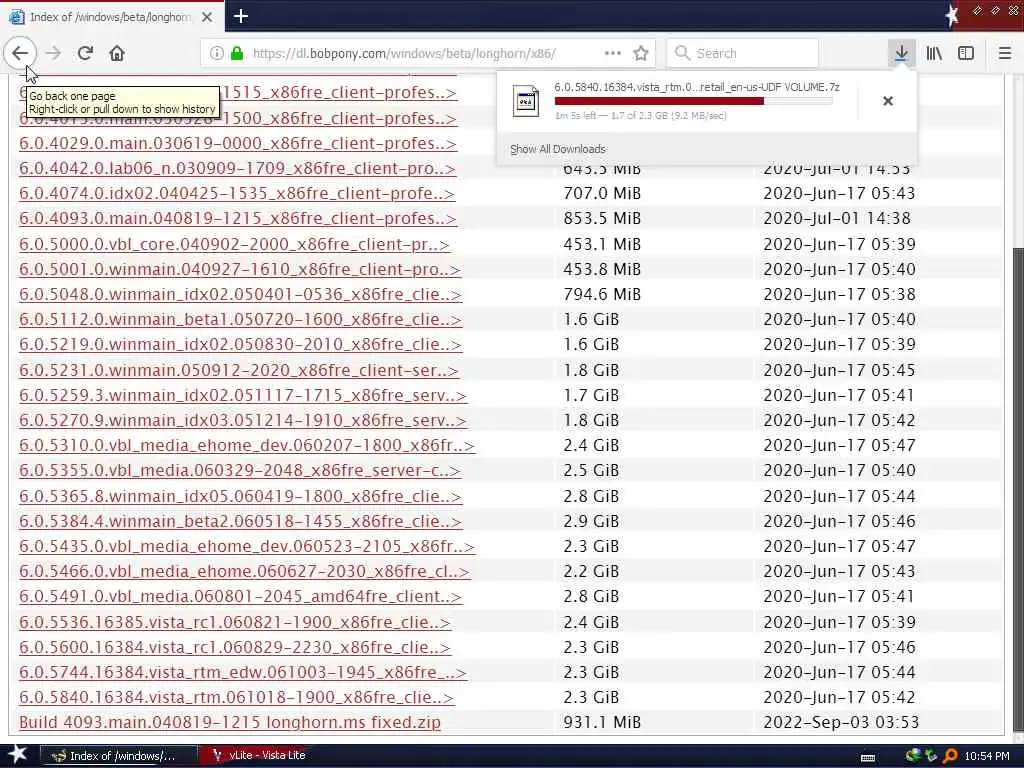The height and width of the screenshot is (768, 1024).
Task: Open the 6.0.4093.0.main.040819-1215 link
Action: pos(238,219)
